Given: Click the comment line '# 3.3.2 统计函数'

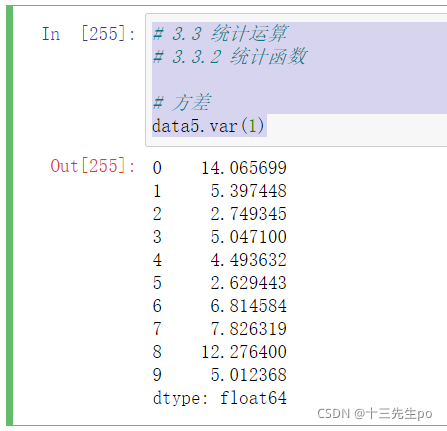Looking at the screenshot, I should (x=229, y=56).
